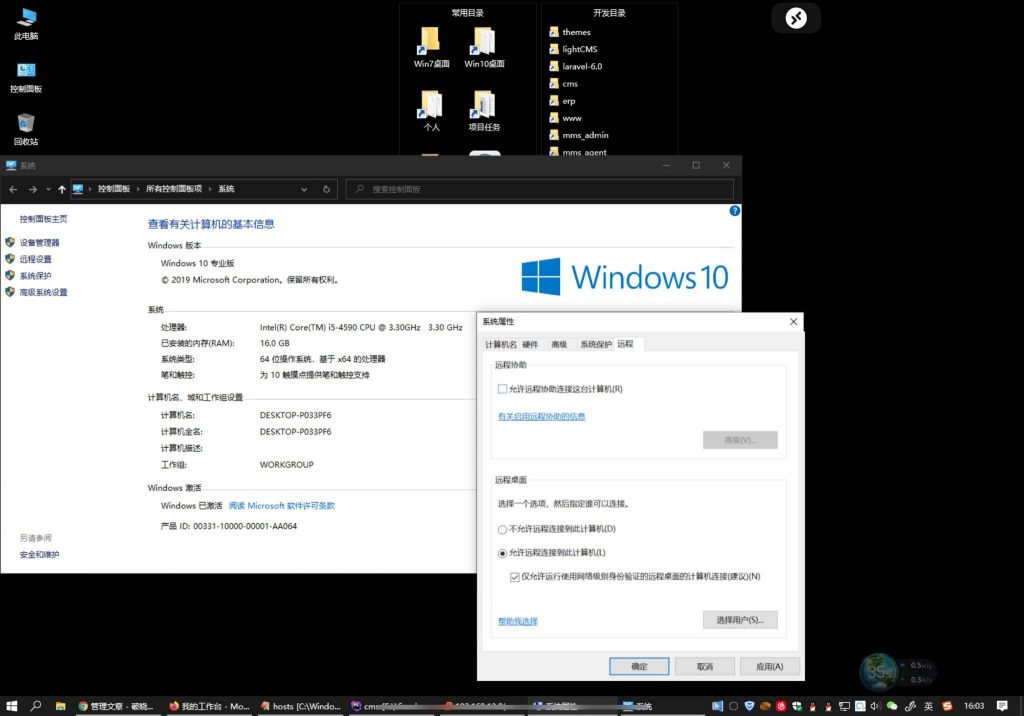Open recent locations dropdown arrow

coord(48,189)
